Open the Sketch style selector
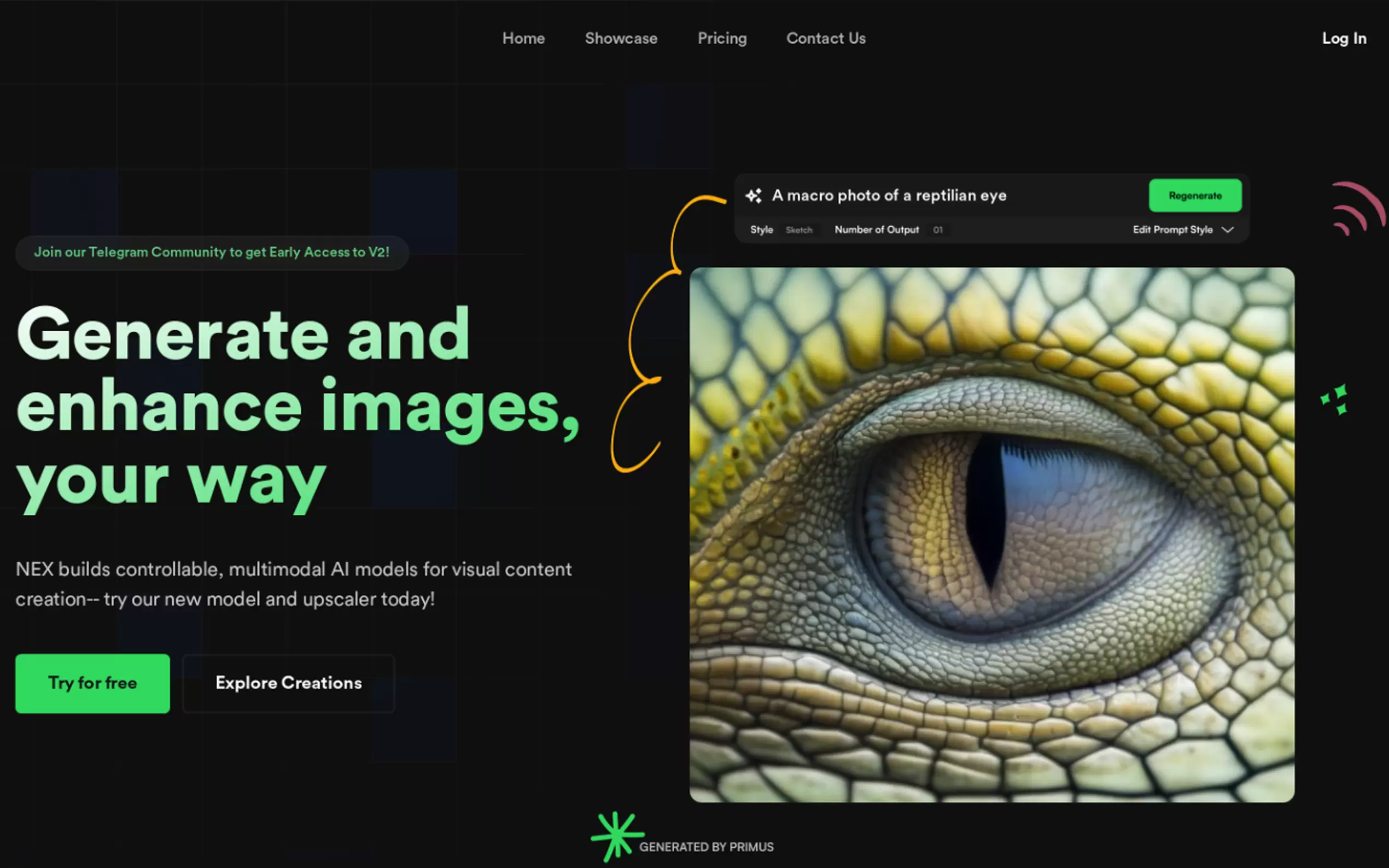The width and height of the screenshot is (1389, 868). [799, 230]
